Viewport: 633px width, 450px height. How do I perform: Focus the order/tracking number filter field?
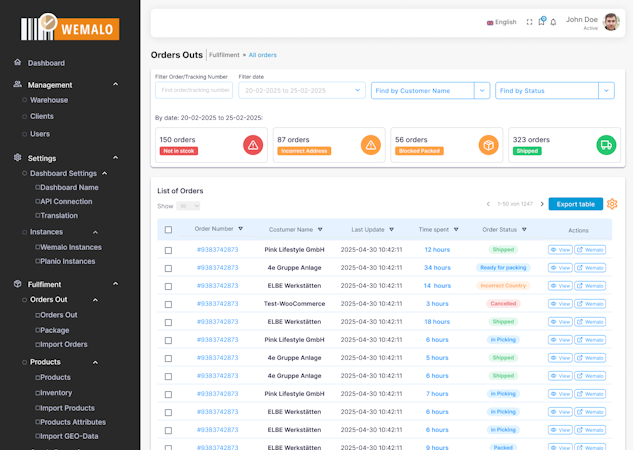194,90
